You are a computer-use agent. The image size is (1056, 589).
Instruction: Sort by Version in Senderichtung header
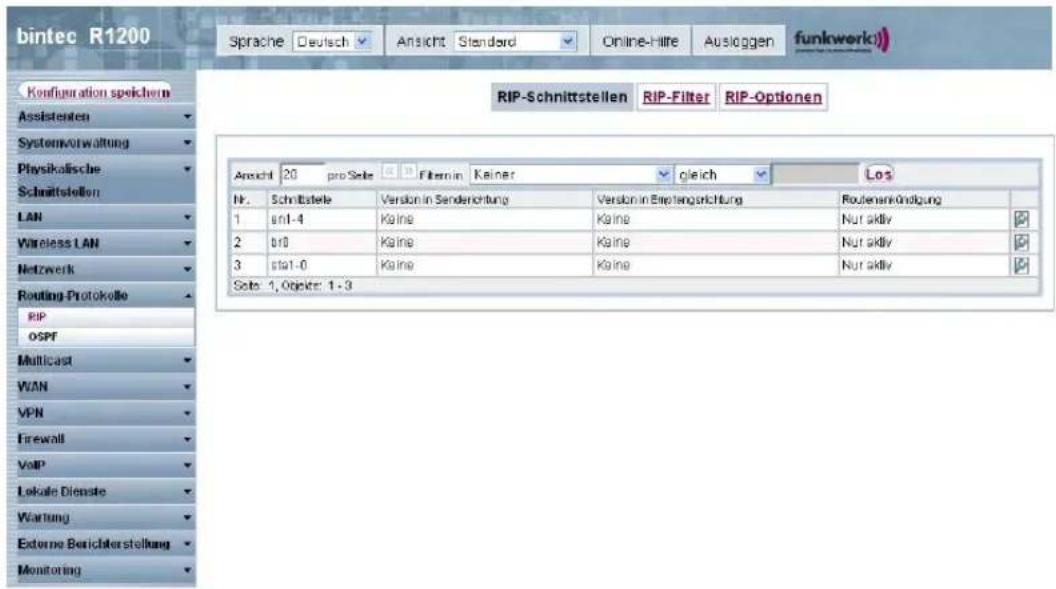444,200
